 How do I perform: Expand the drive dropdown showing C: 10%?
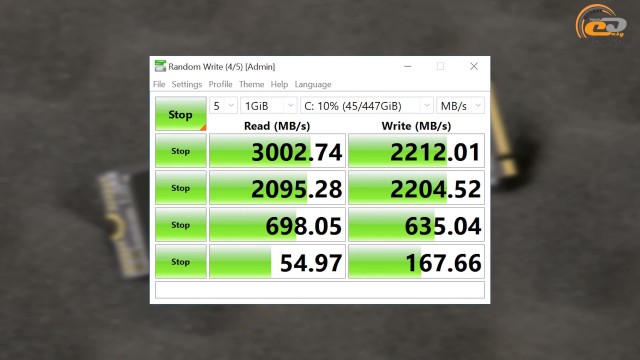click(x=367, y=106)
